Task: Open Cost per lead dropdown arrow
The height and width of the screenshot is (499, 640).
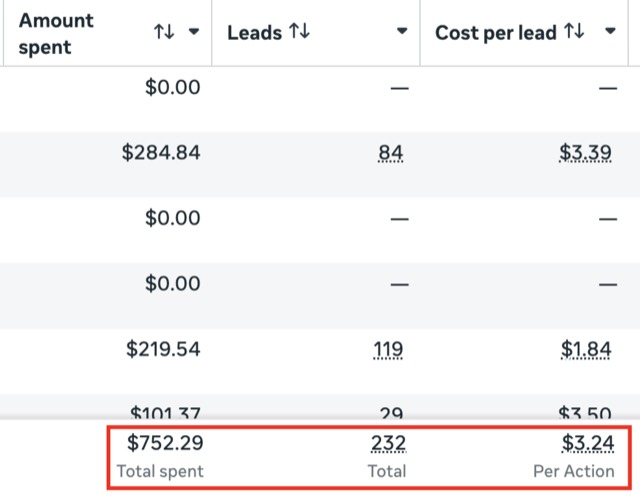Action: 610,31
